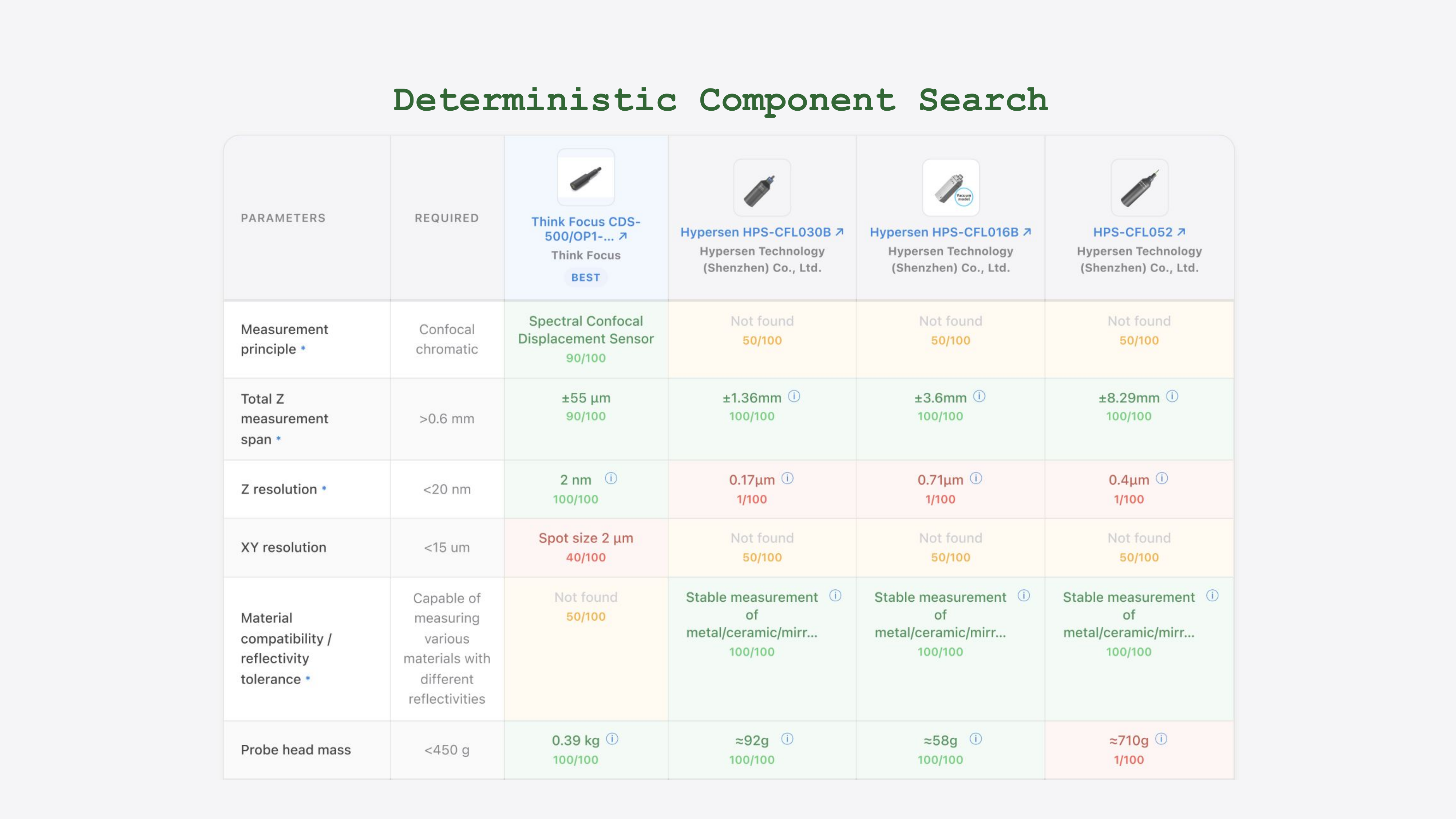Click the asterisk beside Measurement principle
The width and height of the screenshot is (1456, 819).
304,349
